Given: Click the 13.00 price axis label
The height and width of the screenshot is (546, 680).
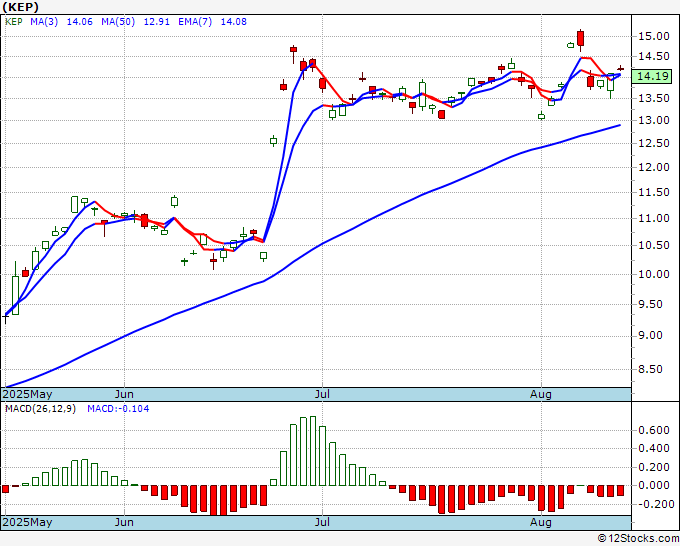Looking at the screenshot, I should [x=654, y=120].
